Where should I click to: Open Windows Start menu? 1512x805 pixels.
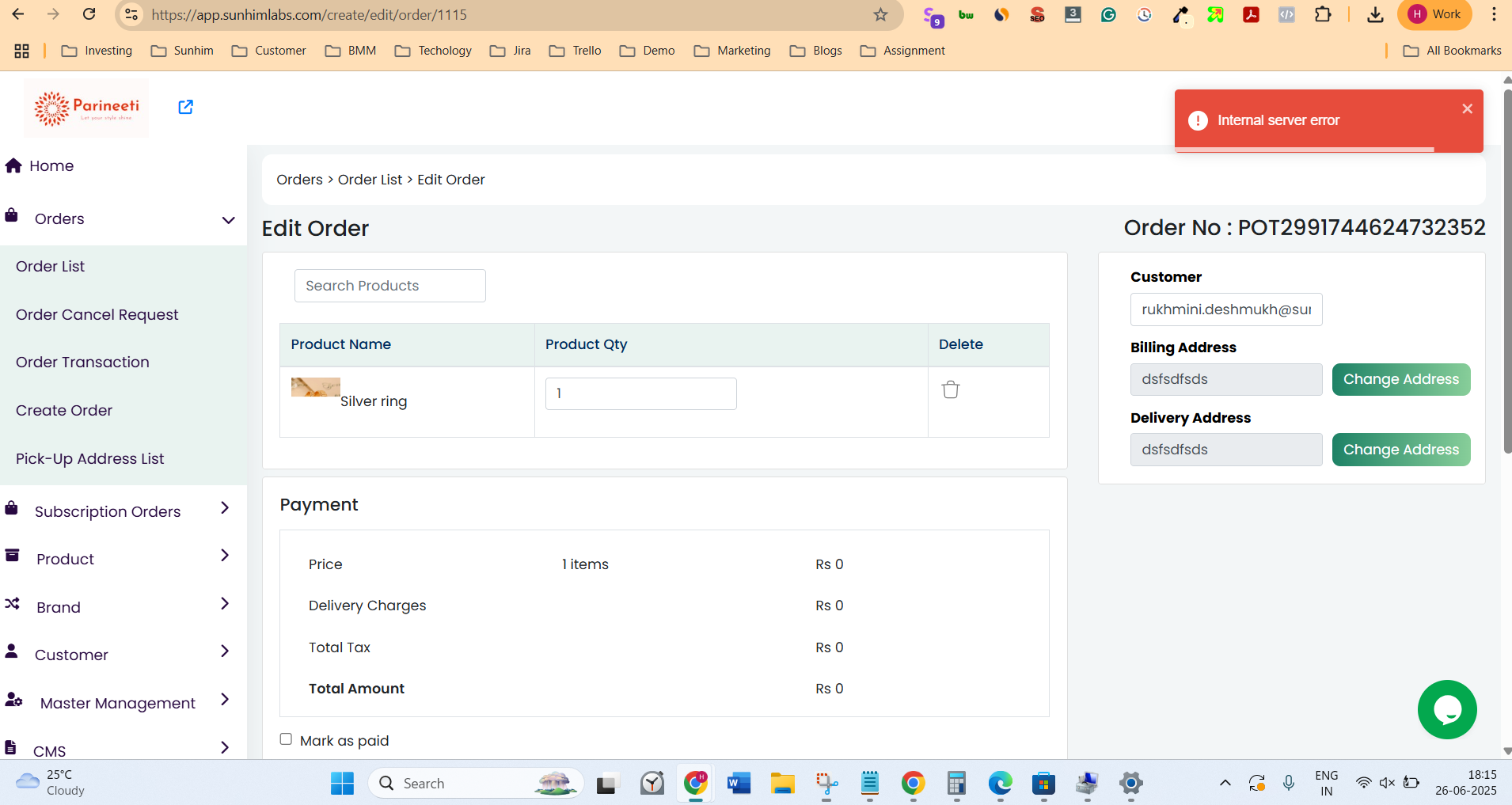[x=342, y=784]
